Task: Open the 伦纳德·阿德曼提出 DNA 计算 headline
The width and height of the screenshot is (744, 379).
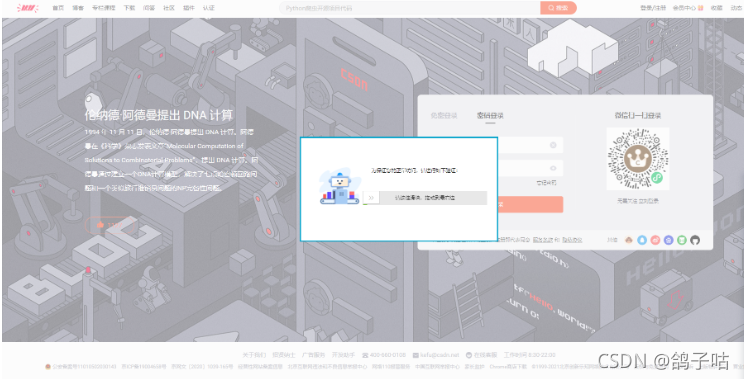Action: pyautogui.click(x=158, y=115)
